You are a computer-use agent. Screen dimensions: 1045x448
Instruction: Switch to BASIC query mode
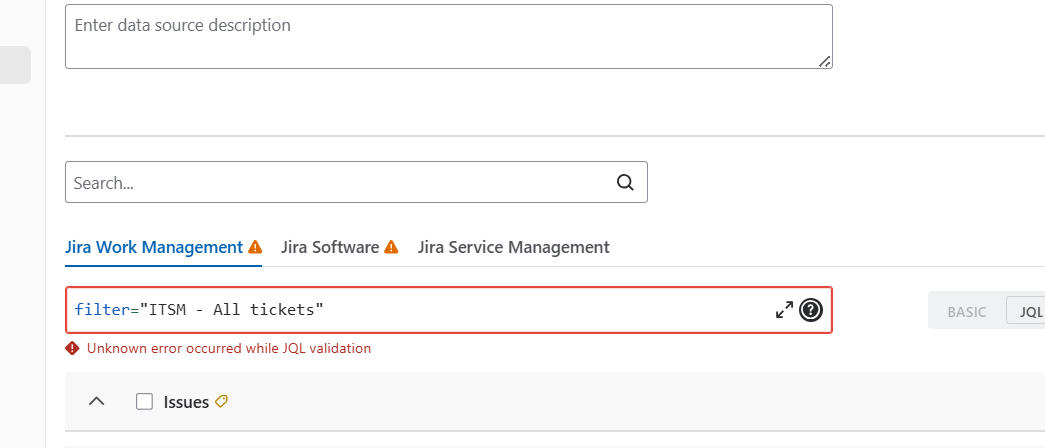tap(966, 312)
